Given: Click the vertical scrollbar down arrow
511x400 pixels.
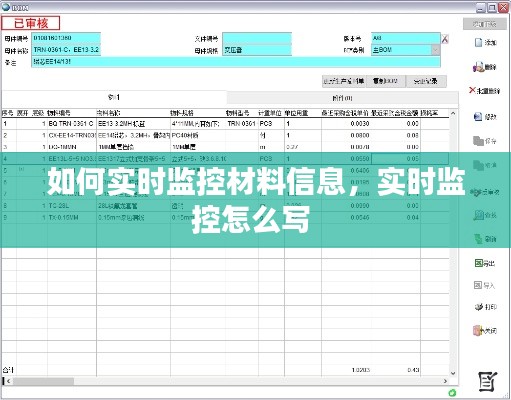Looking at the screenshot, I should (453, 373).
